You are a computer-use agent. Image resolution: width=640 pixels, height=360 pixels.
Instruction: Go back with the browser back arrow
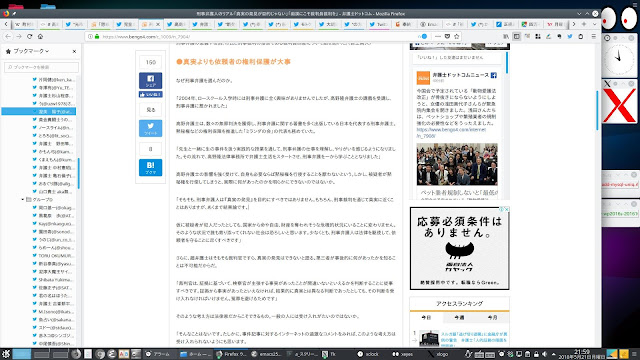click(8, 36)
